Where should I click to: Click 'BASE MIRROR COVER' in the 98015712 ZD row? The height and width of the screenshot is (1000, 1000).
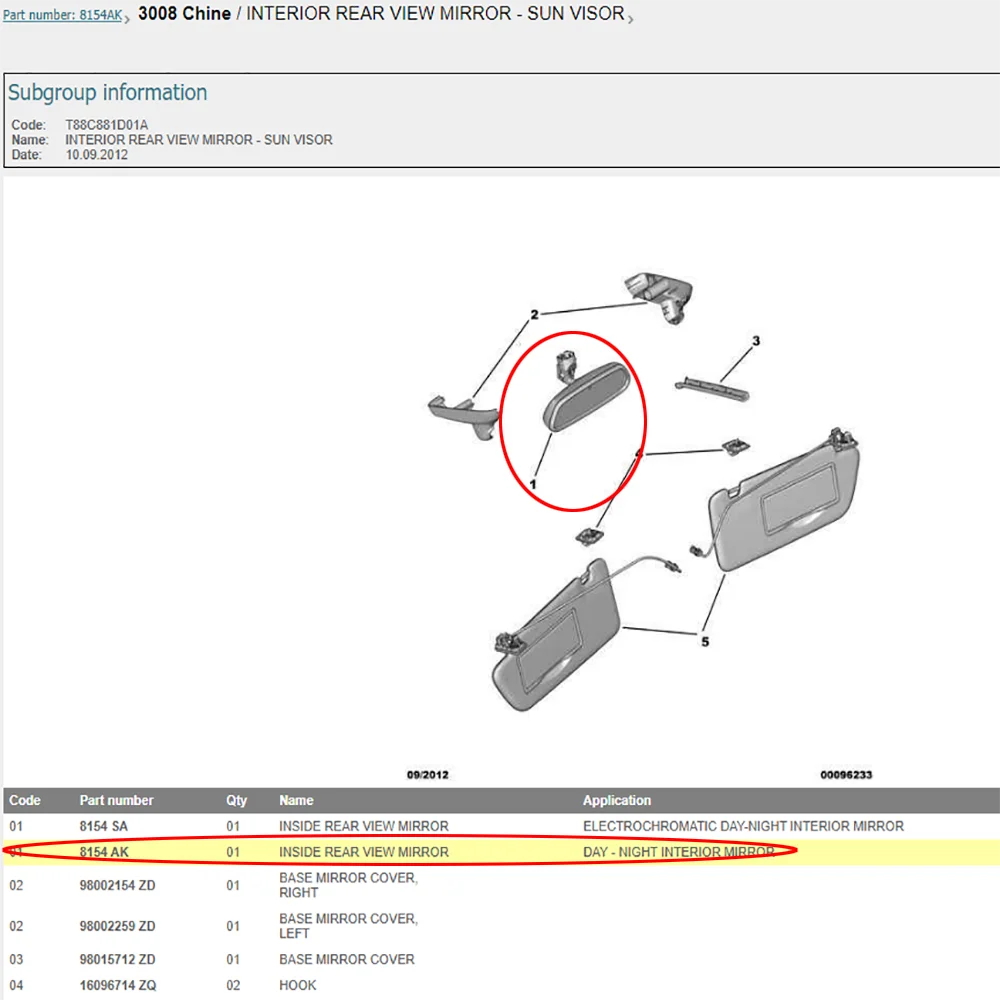(x=346, y=960)
